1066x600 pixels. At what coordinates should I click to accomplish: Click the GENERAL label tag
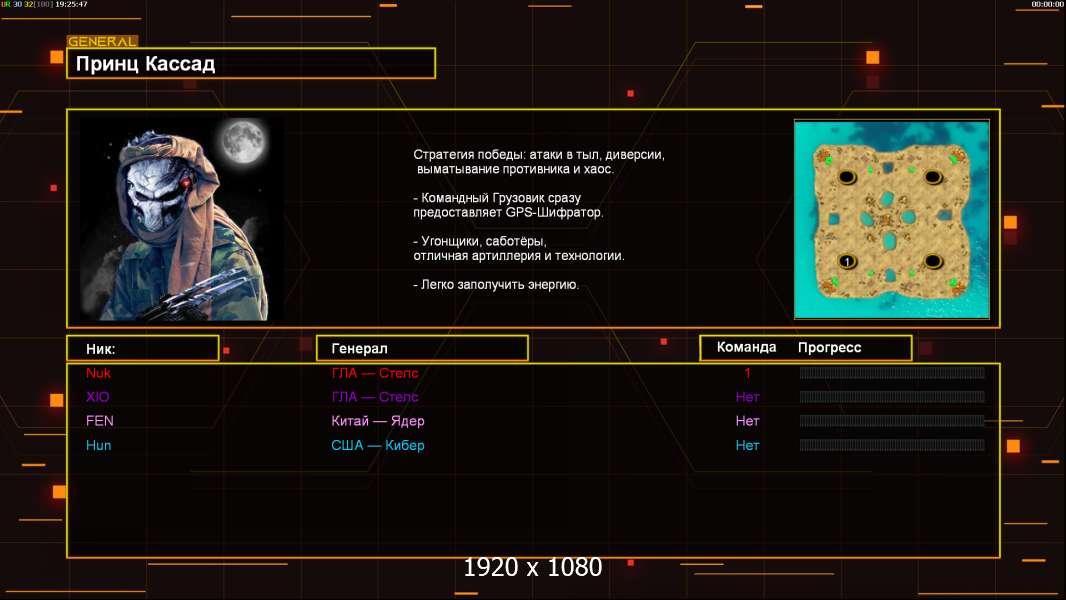click(x=102, y=41)
